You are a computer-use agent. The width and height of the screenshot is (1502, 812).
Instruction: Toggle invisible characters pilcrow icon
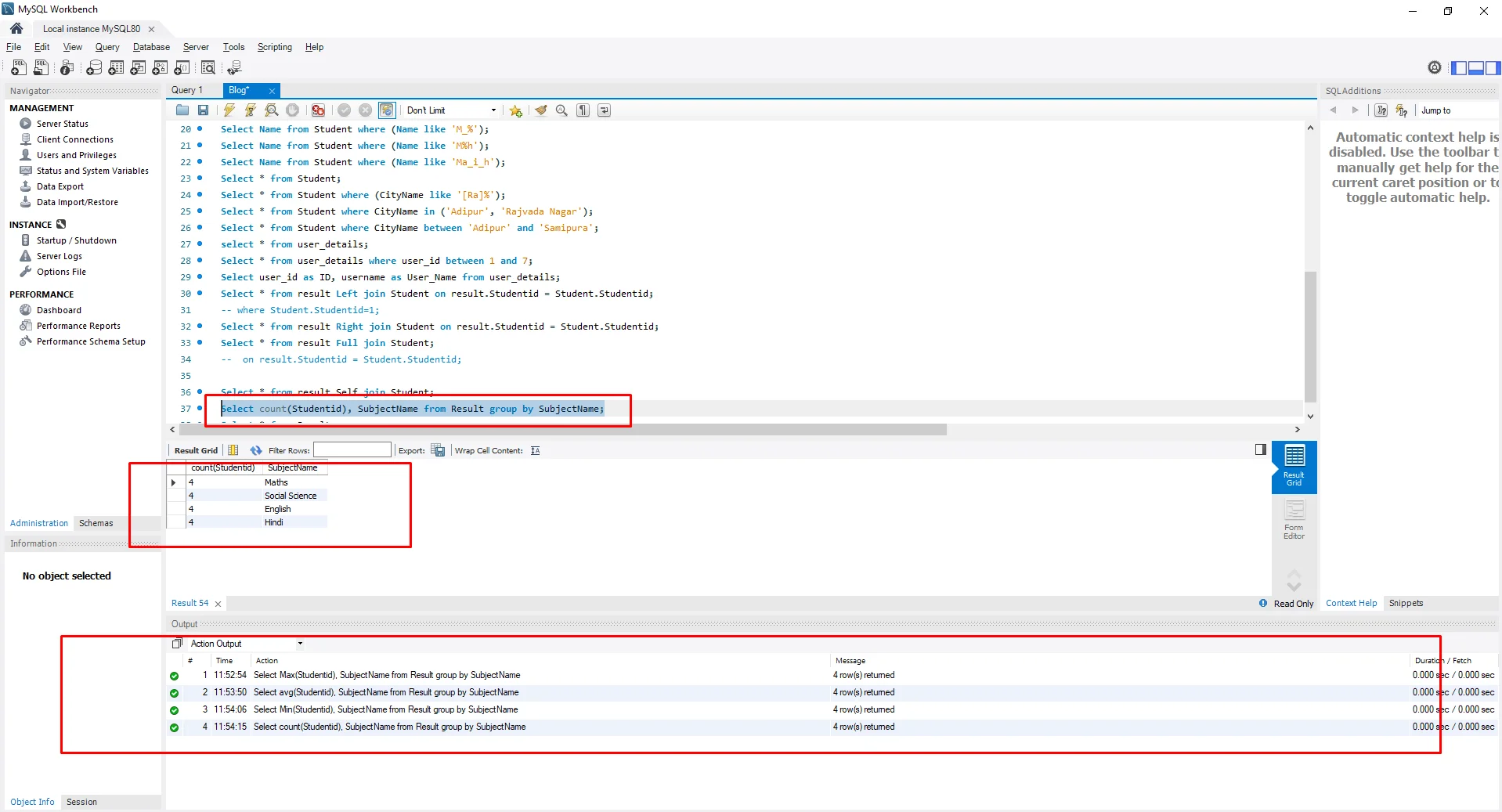583,110
